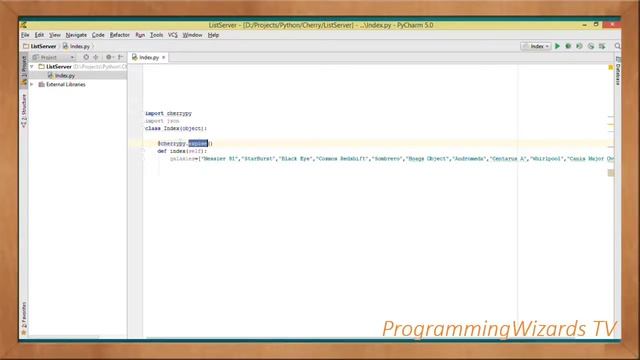The width and height of the screenshot is (640, 360).
Task: Minimize the PyCharm window
Action: point(584,25)
